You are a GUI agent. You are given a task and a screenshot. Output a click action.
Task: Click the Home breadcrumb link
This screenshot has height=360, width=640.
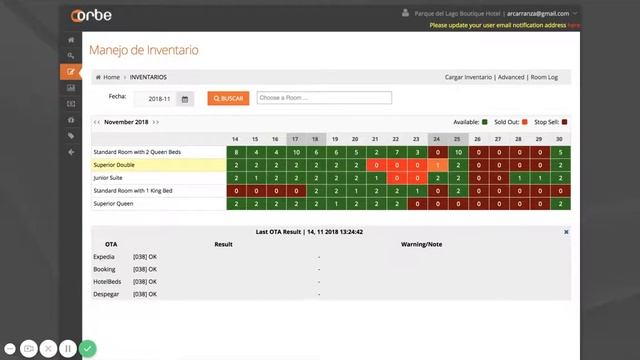(x=111, y=77)
